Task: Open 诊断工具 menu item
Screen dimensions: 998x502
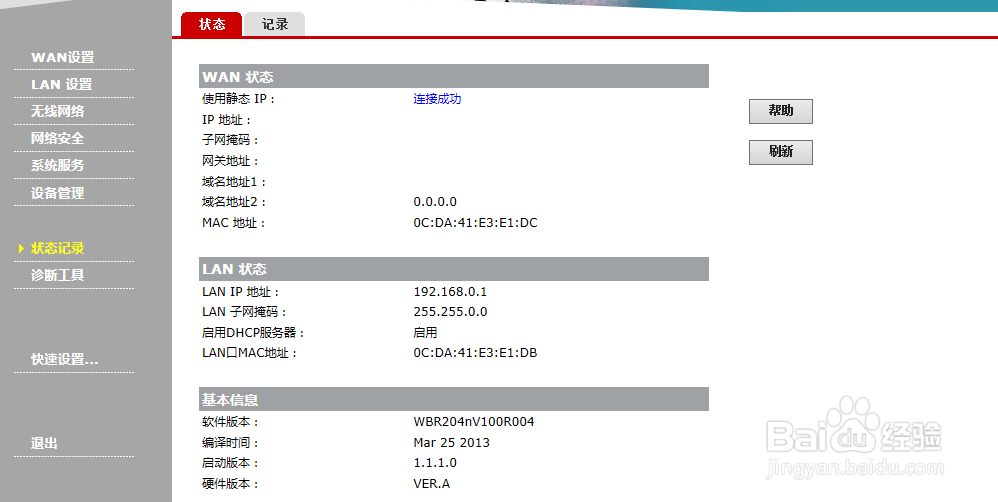Action: click(x=57, y=275)
